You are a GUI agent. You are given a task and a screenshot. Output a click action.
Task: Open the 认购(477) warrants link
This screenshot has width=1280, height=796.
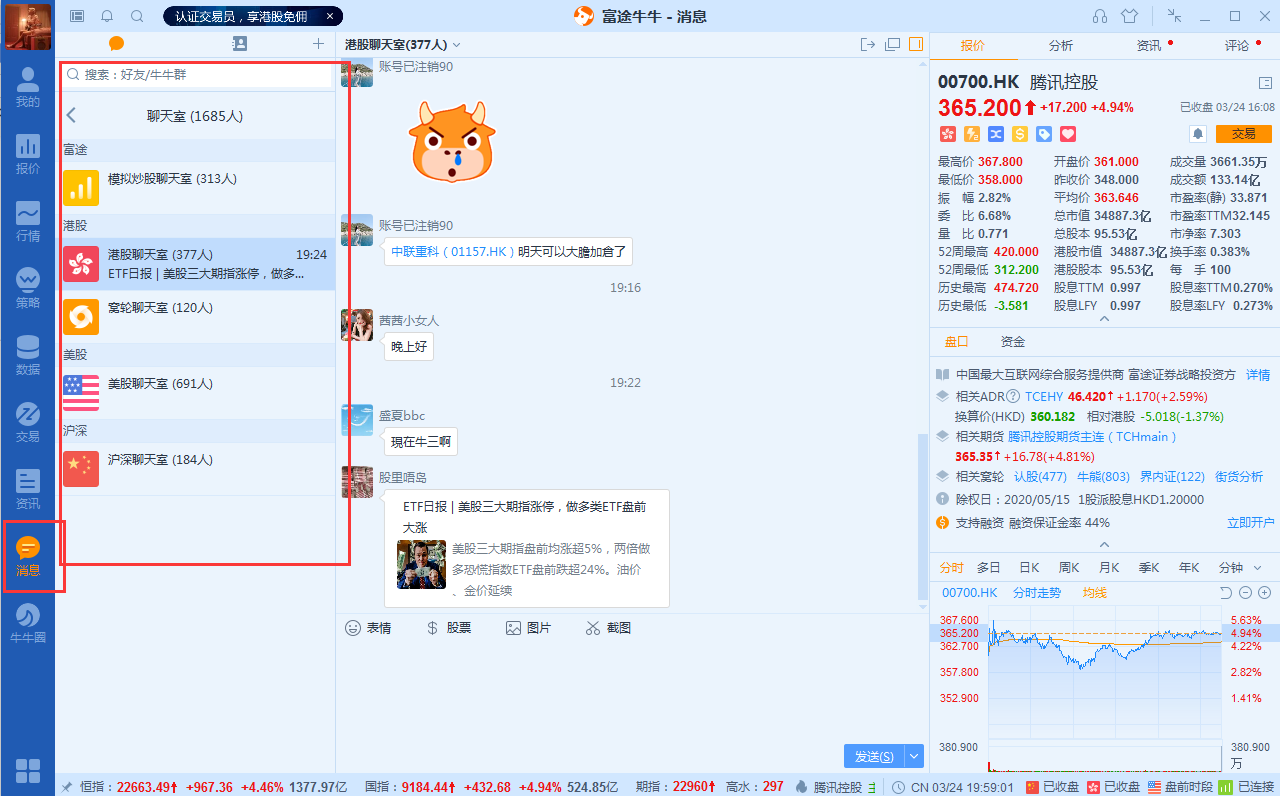1040,477
